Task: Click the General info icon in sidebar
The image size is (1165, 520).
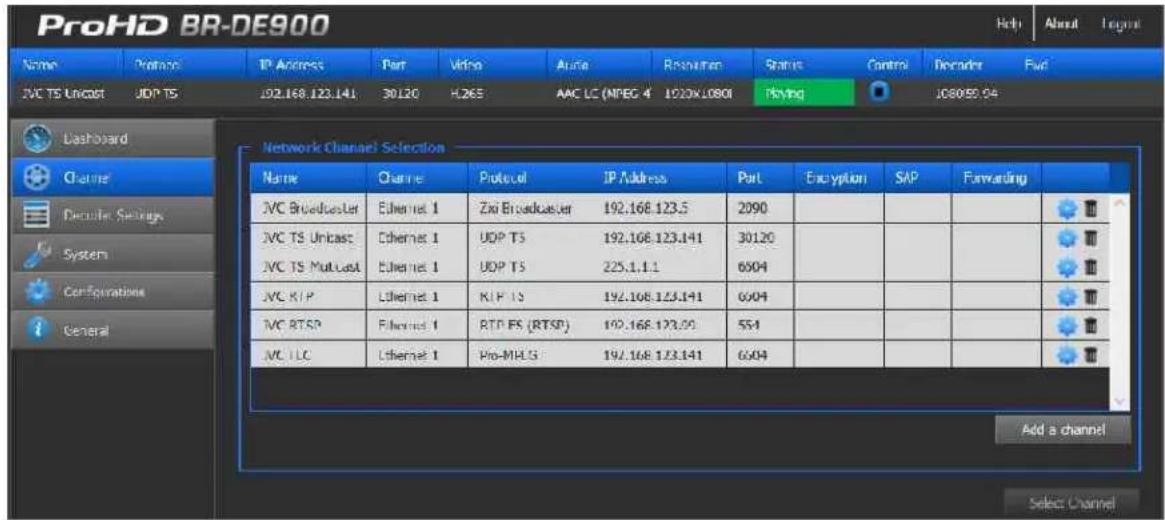Action: click(x=38, y=330)
